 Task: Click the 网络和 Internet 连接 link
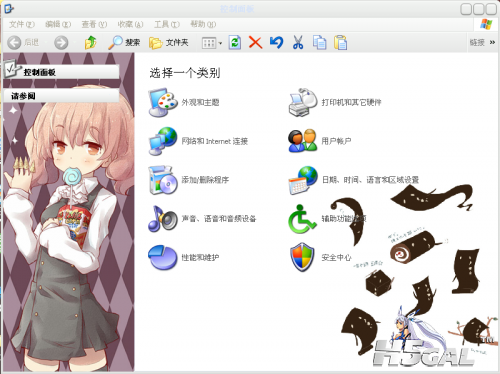tap(215, 141)
